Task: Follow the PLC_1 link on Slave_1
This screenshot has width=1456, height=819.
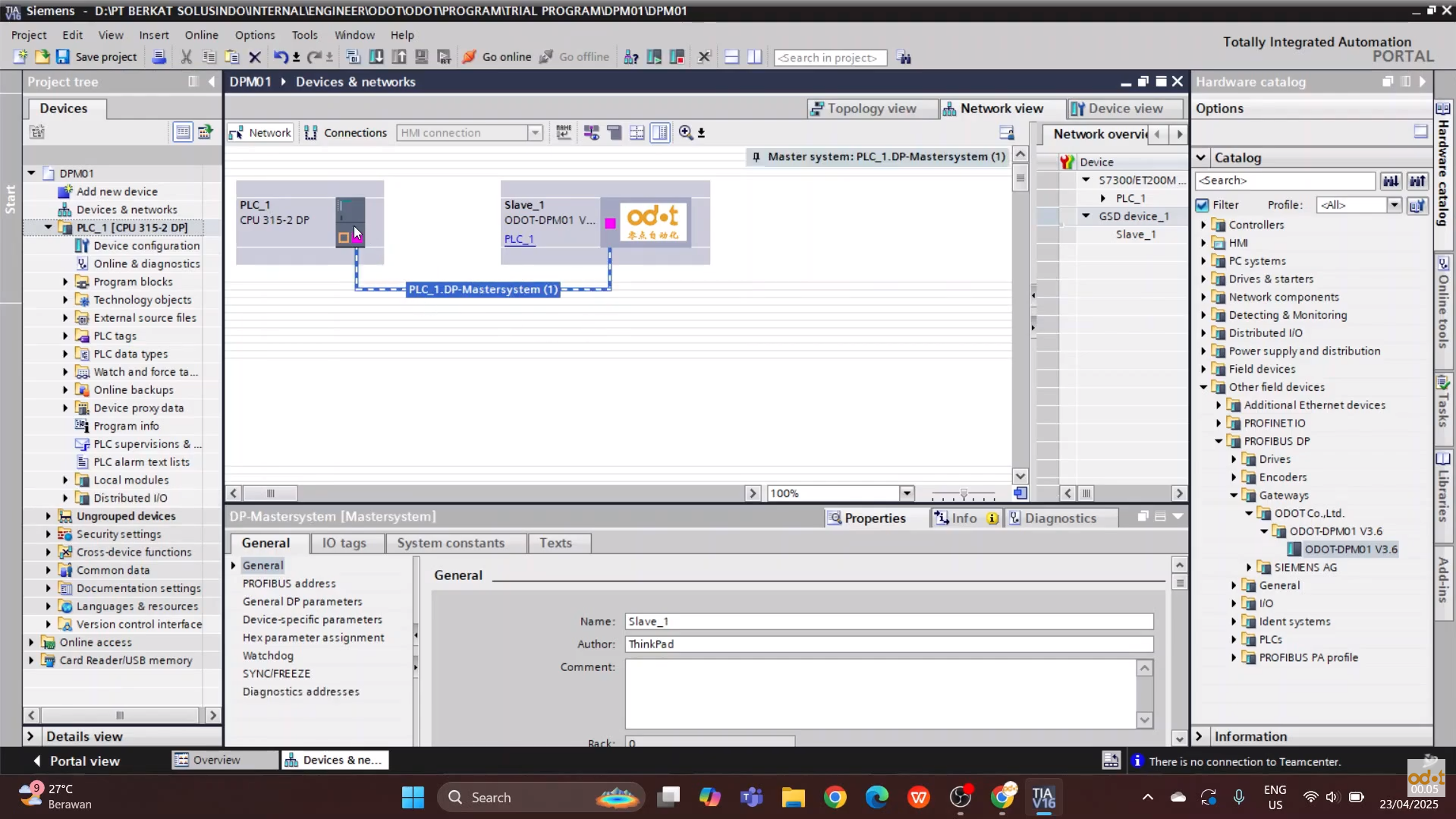Action: pos(520,239)
